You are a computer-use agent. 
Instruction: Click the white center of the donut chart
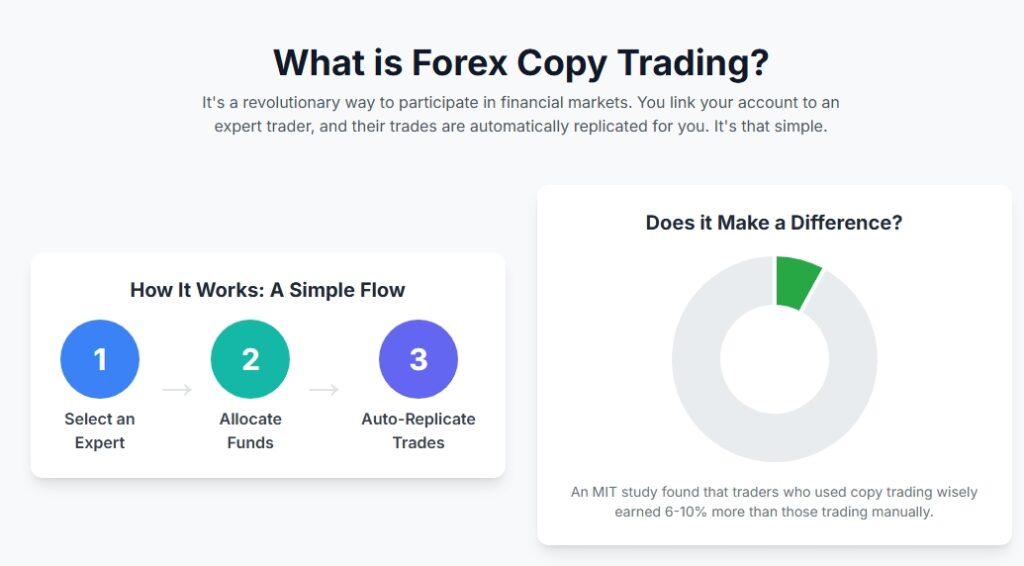(775, 359)
